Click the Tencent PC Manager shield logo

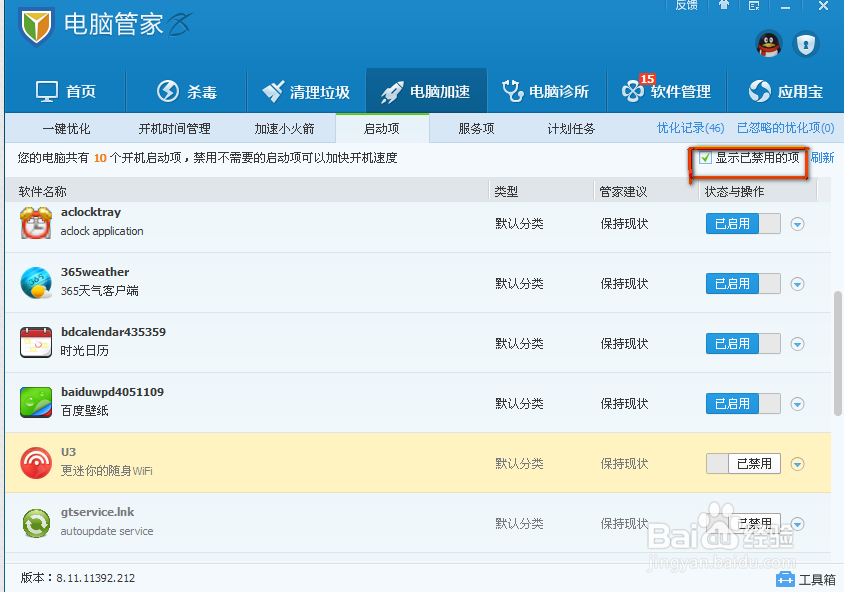36,25
